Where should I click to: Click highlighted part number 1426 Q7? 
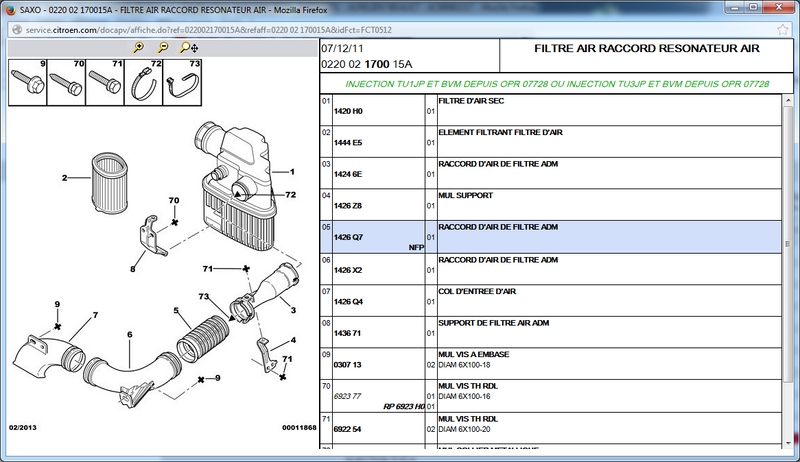pyautogui.click(x=348, y=237)
